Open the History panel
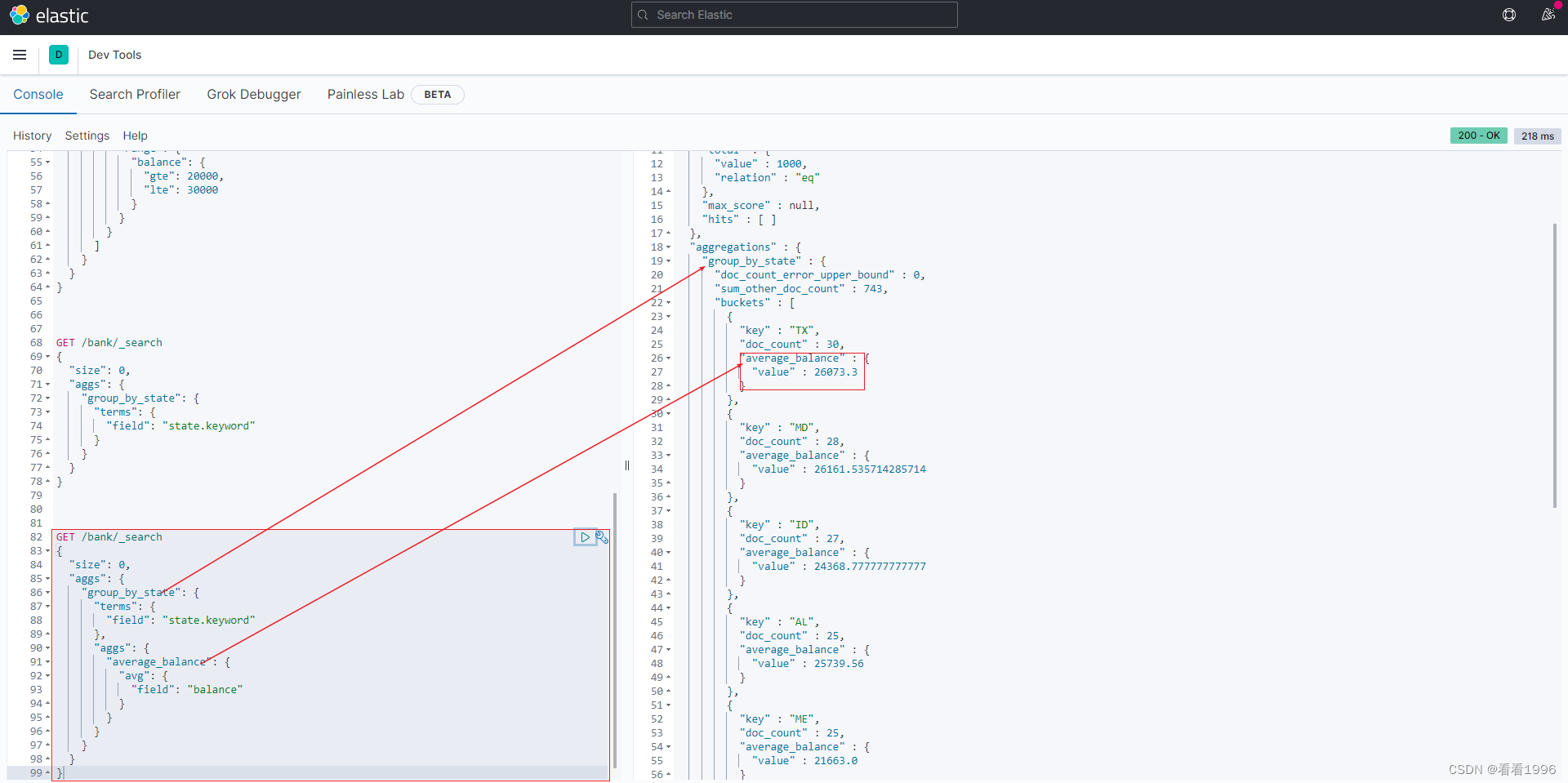Screen dimensions: 1568x783 [x=32, y=136]
